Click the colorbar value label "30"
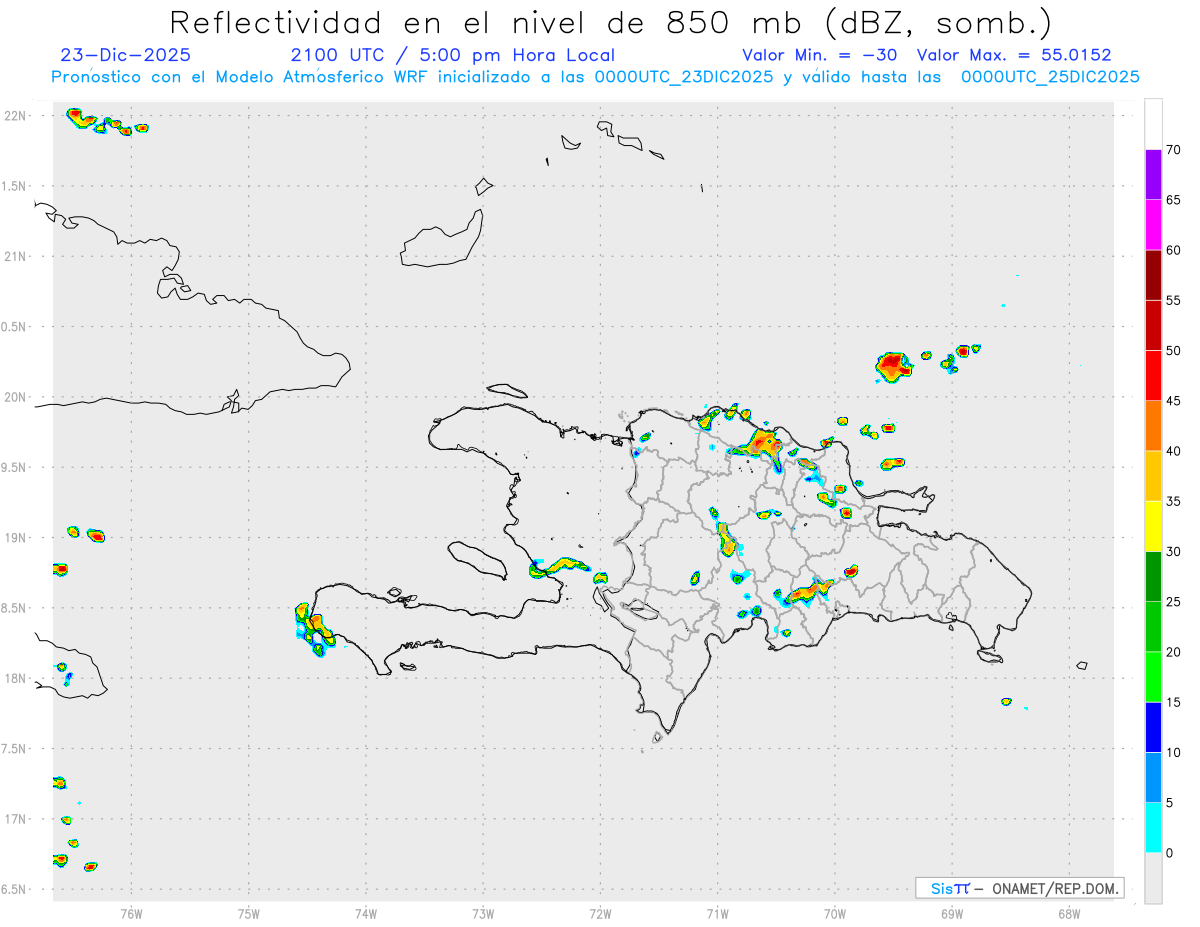This screenshot has height=927, width=1200. pos(1174,552)
